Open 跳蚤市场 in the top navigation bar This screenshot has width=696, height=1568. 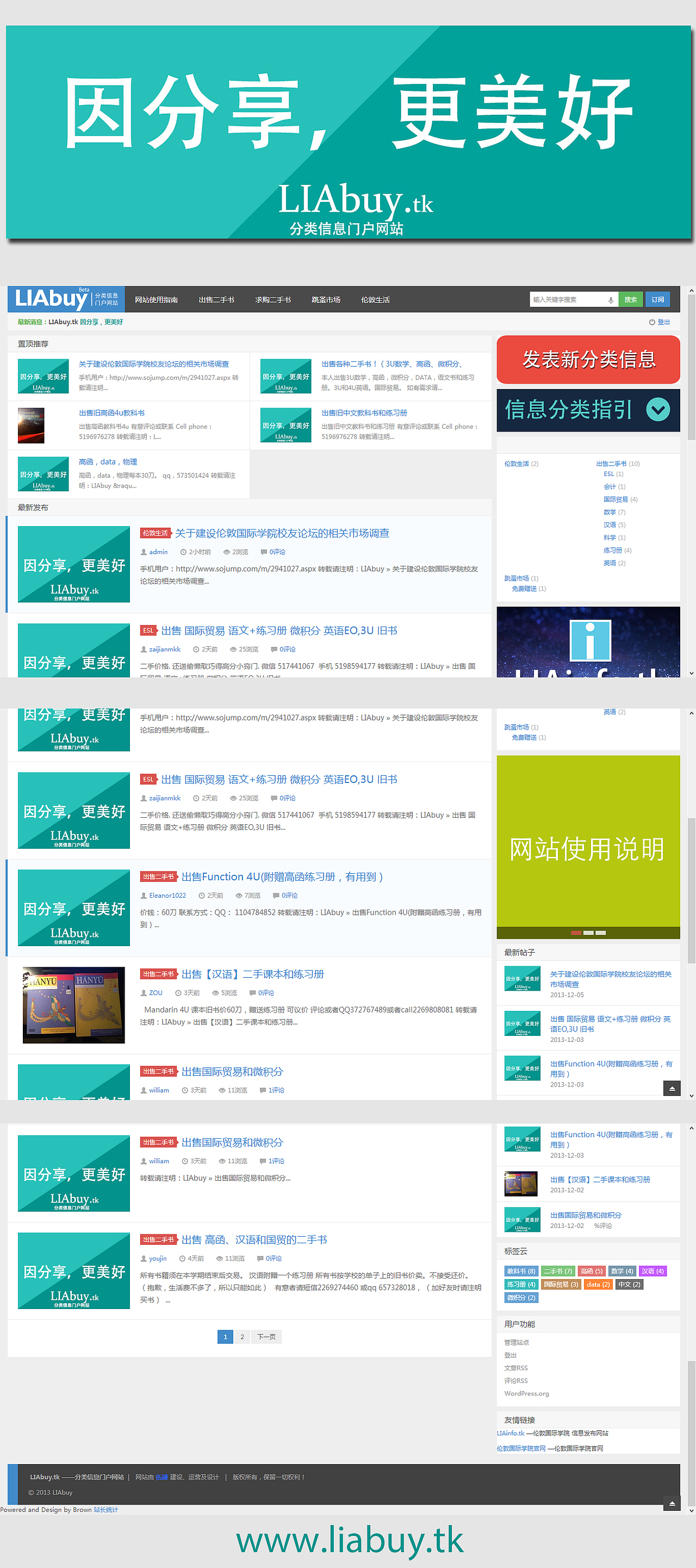coord(326,300)
